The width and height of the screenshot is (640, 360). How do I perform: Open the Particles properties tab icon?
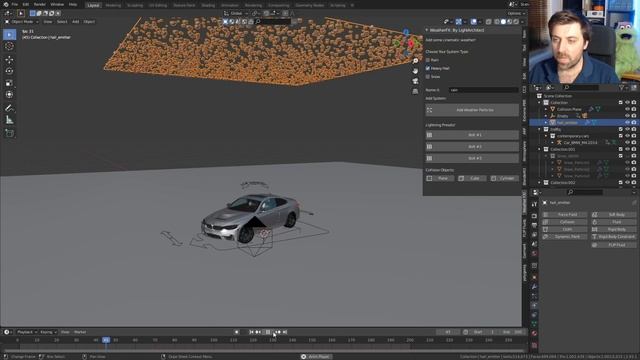534,296
